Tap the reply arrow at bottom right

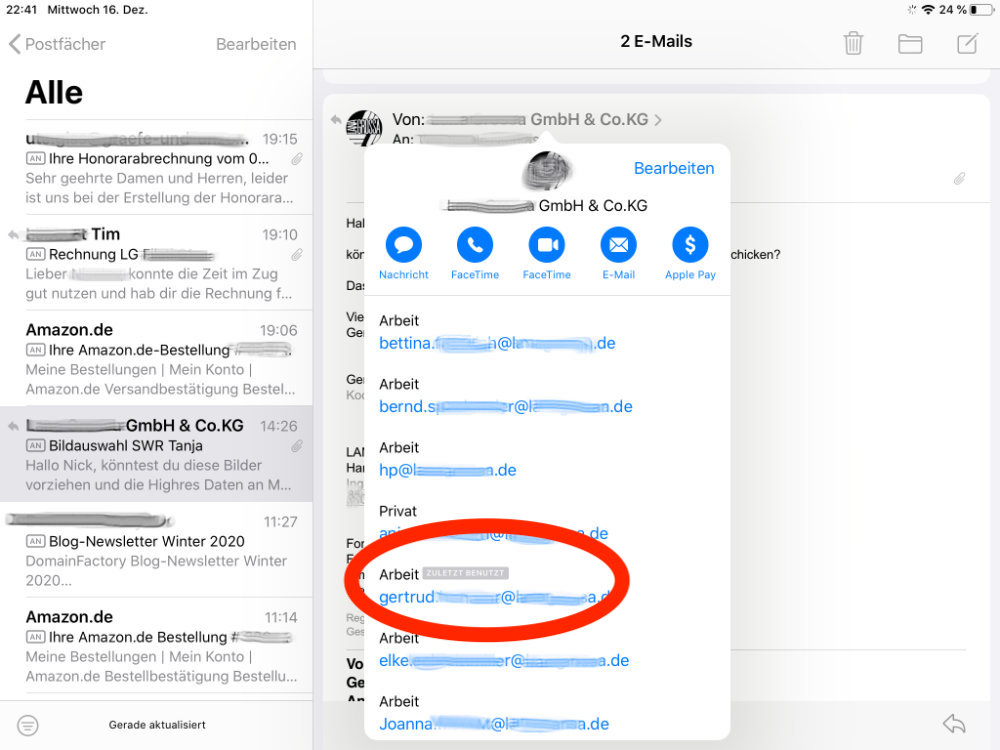coord(954,724)
